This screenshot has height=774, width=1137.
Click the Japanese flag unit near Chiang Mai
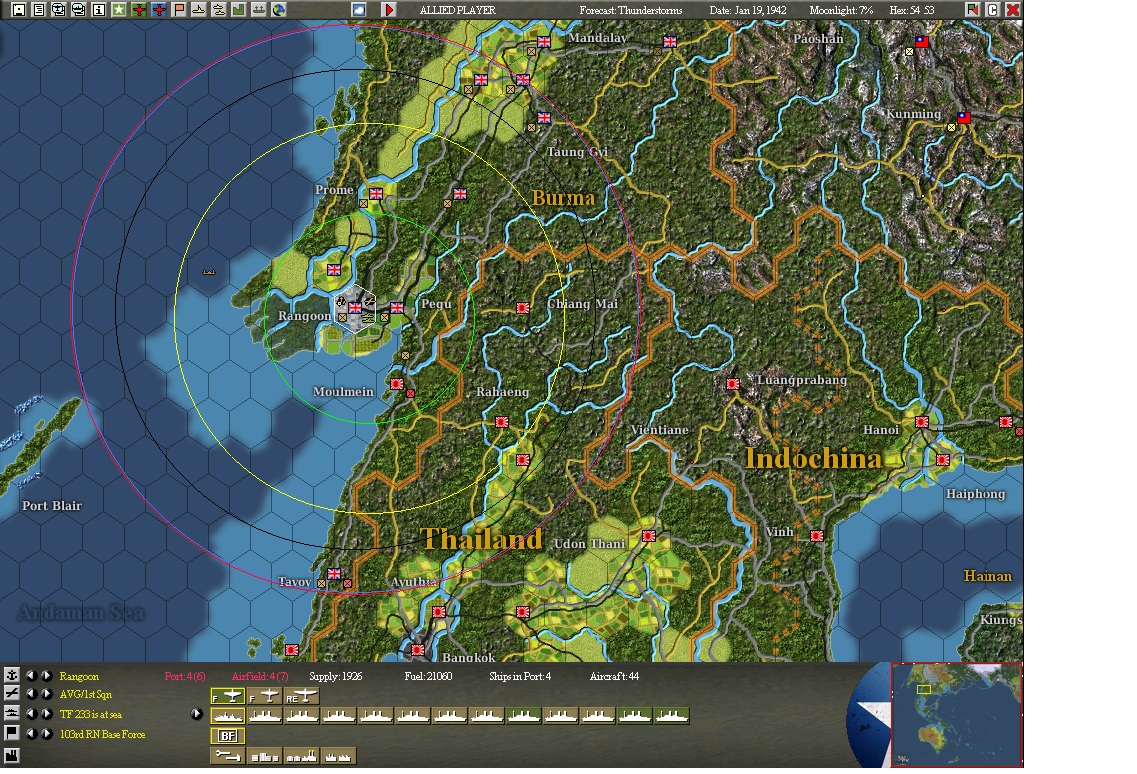point(523,308)
